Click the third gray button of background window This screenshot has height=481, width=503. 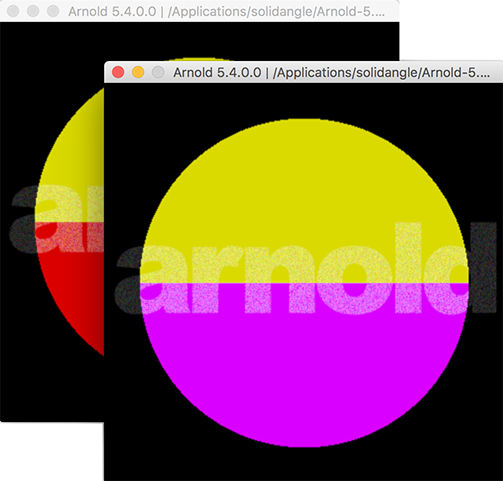(53, 11)
